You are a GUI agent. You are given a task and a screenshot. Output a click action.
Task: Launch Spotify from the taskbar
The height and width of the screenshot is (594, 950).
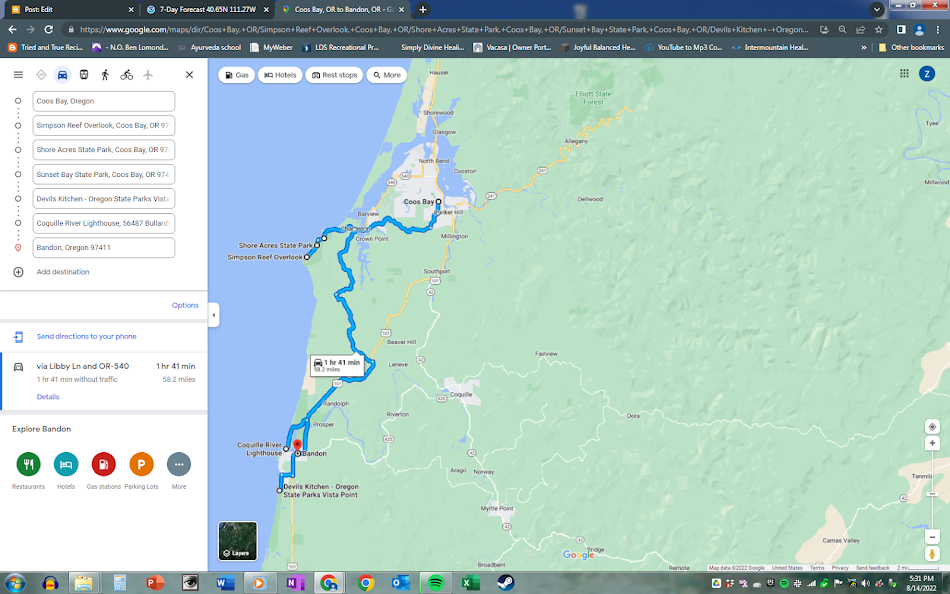(436, 583)
